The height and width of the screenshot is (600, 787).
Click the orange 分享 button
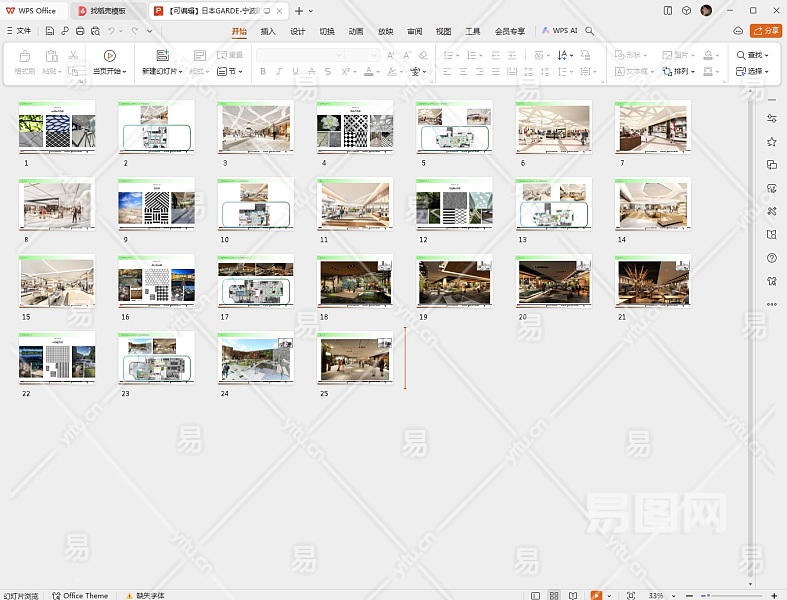coord(765,31)
